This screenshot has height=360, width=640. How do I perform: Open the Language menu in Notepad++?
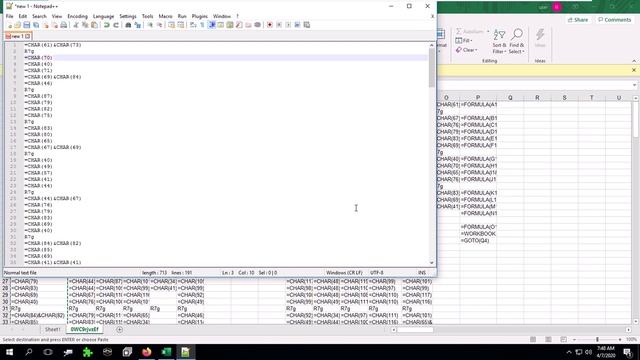click(103, 16)
